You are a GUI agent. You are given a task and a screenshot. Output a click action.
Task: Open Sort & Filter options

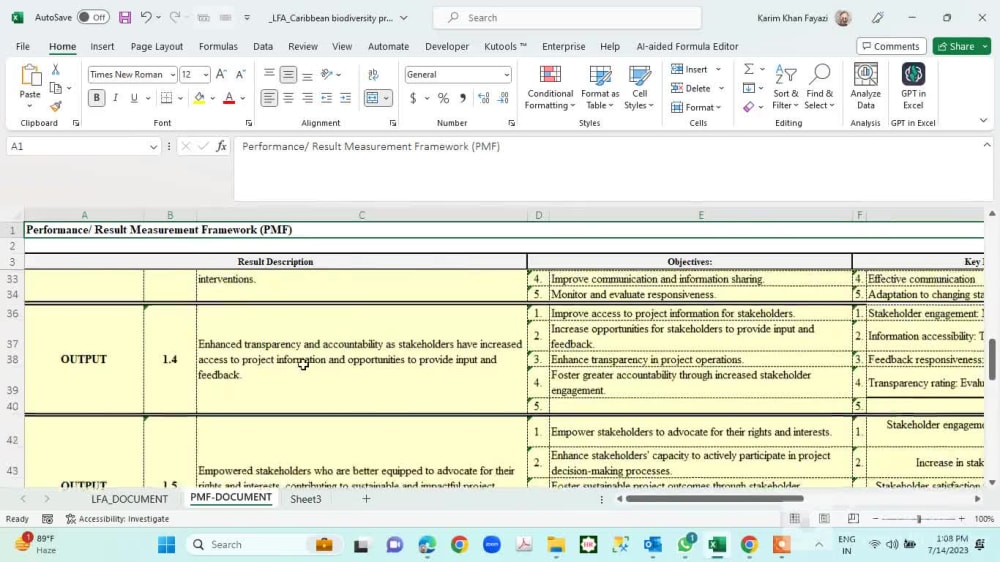[786, 87]
